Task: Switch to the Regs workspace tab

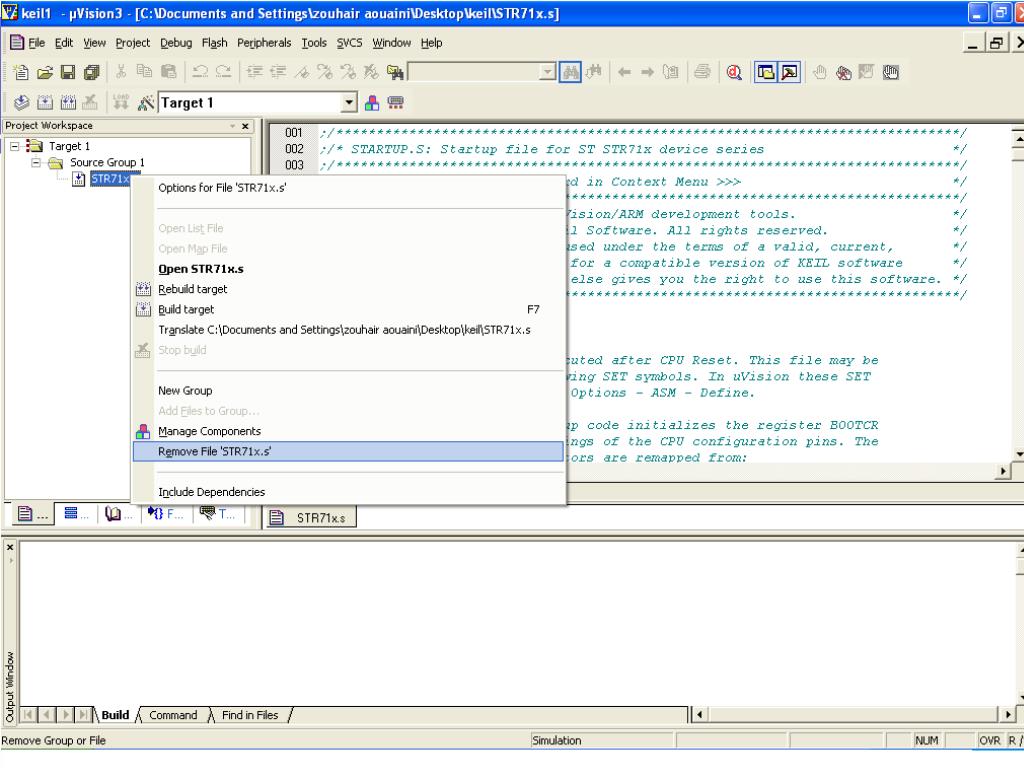Action: [76, 515]
